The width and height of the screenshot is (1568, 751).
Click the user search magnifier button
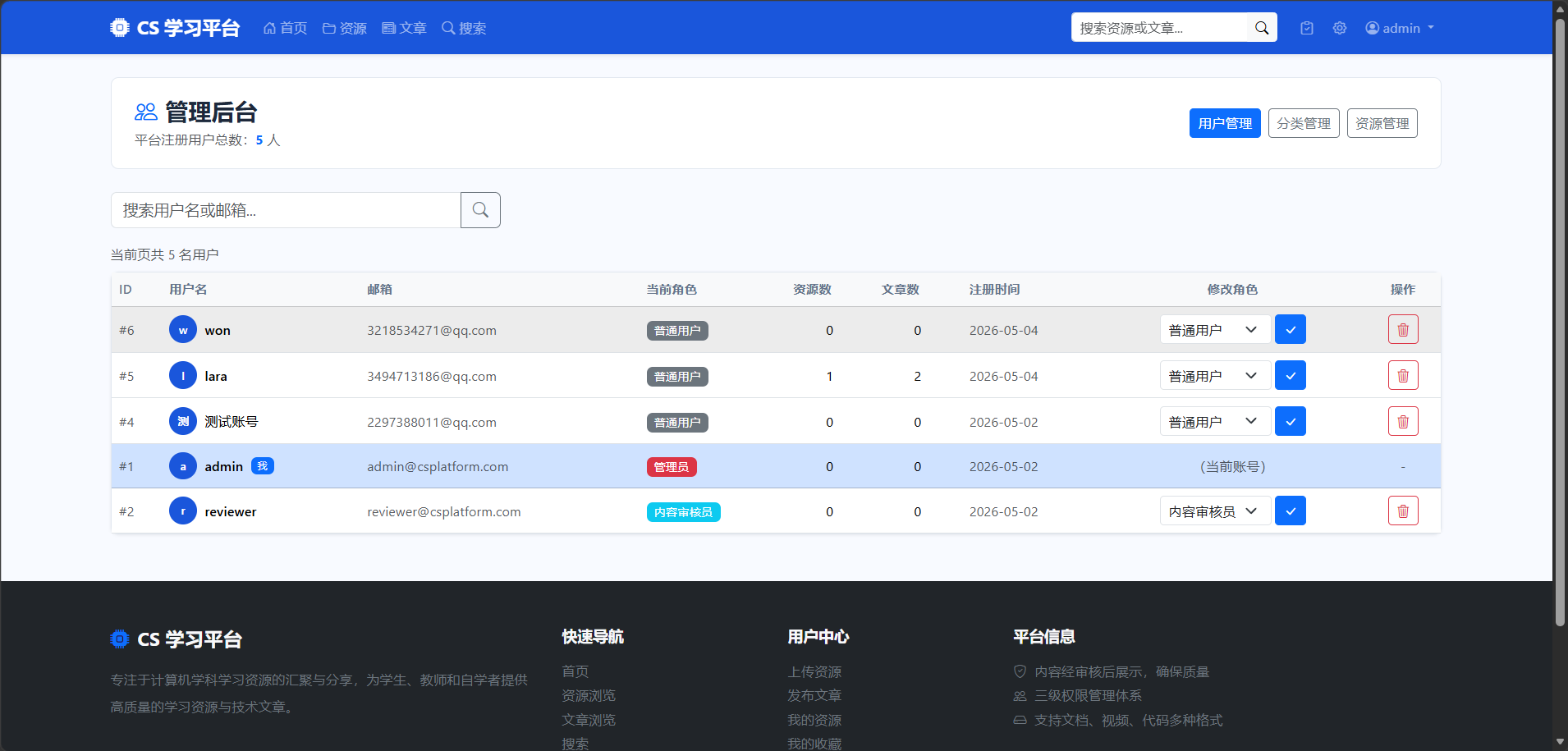pos(480,210)
